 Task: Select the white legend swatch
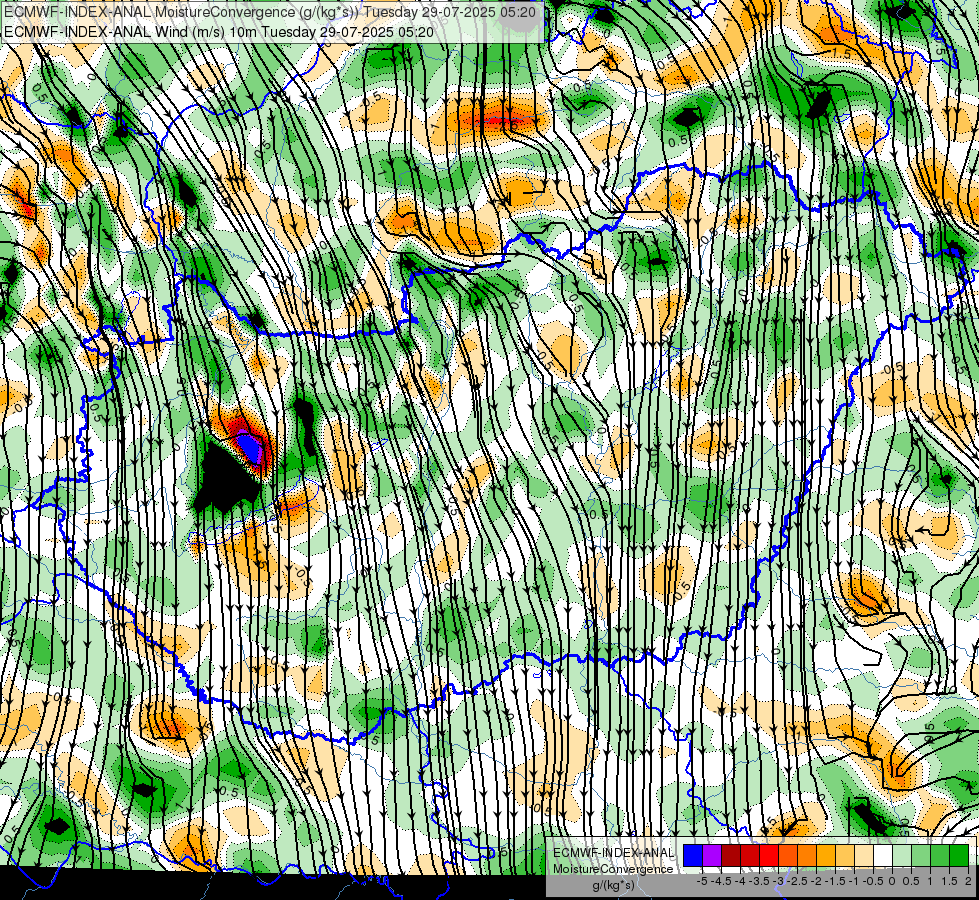click(x=883, y=855)
